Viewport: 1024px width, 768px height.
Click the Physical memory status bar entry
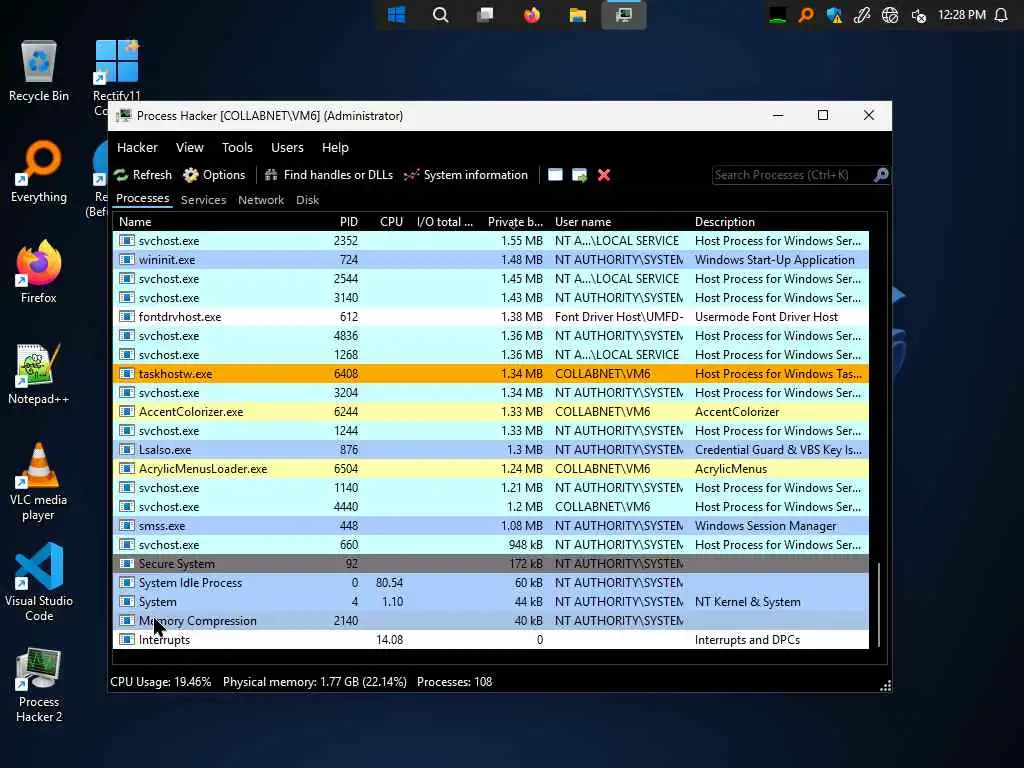pos(315,682)
